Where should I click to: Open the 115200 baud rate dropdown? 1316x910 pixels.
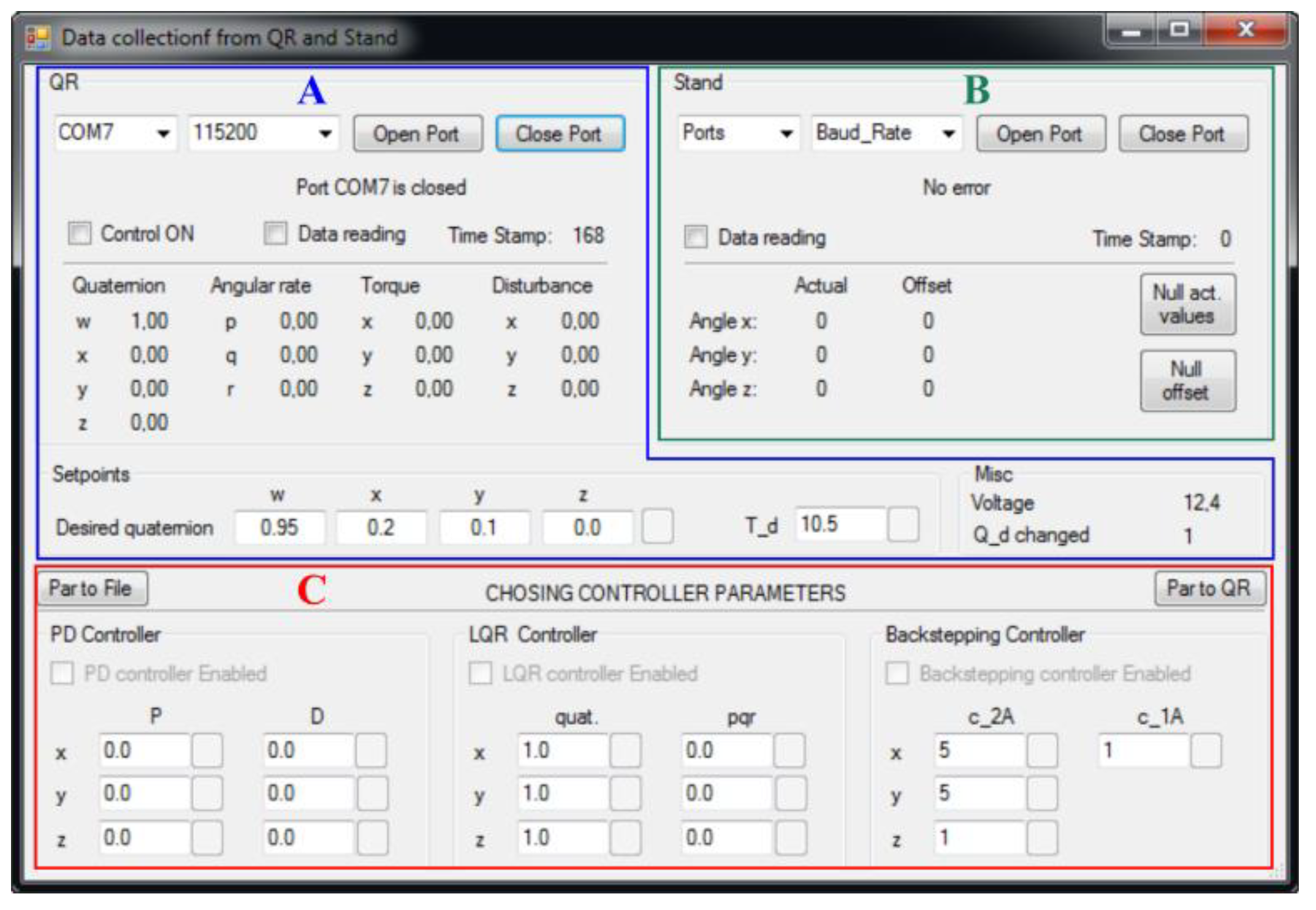325,133
